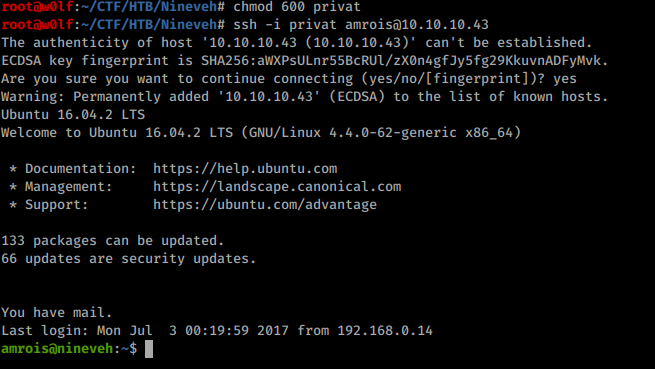Click the 'ssh -i privat' command line
This screenshot has height=369, width=655.
coord(361,25)
